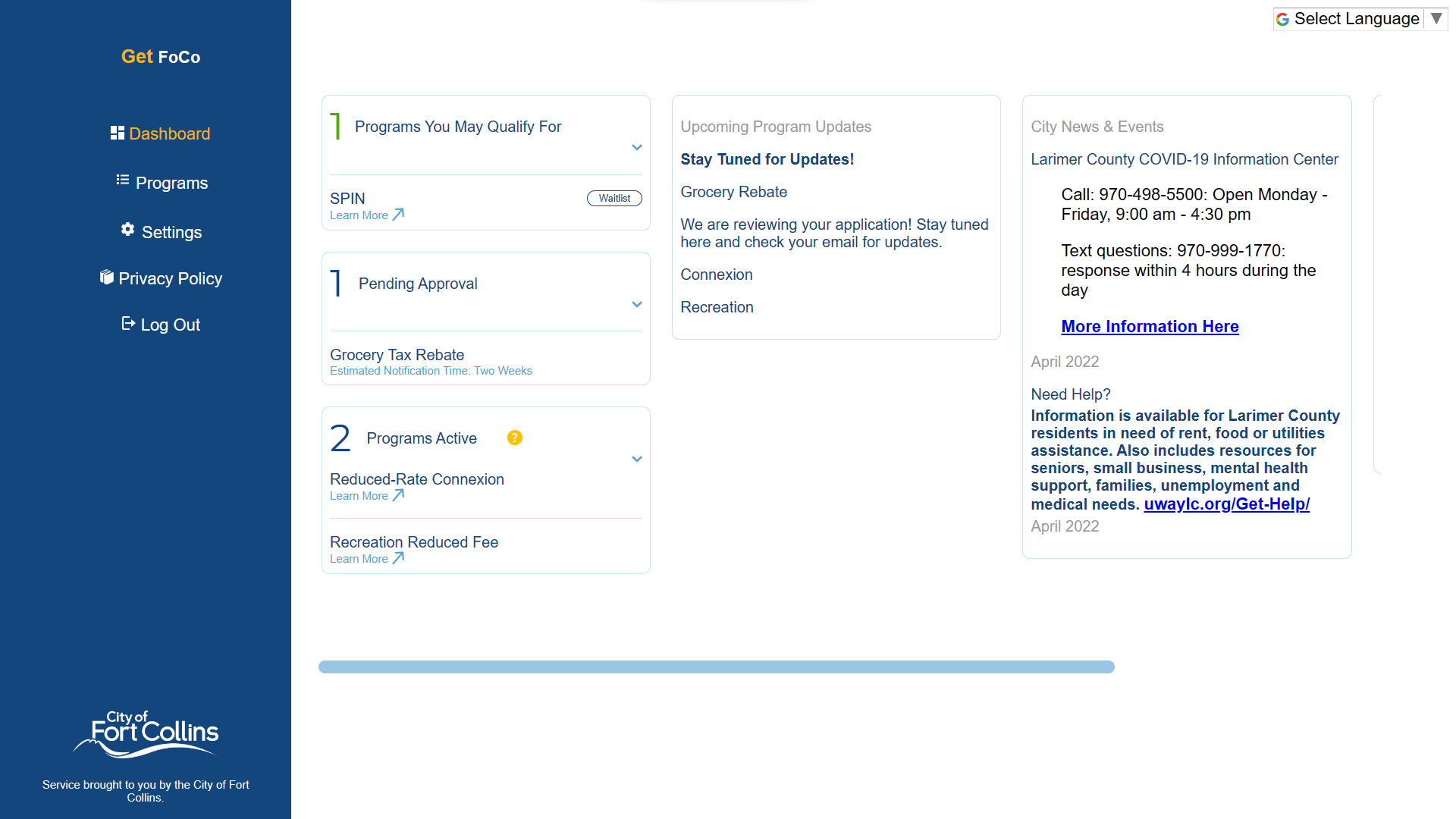The image size is (1456, 819).
Task: Click arrow icon beside Reduced-Rate Connexion Learn More
Action: [x=398, y=495]
